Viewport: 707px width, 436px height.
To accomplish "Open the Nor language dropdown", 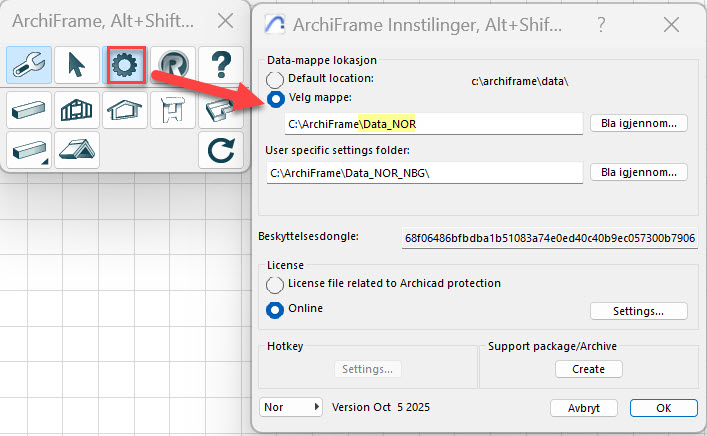I will pyautogui.click(x=292, y=407).
